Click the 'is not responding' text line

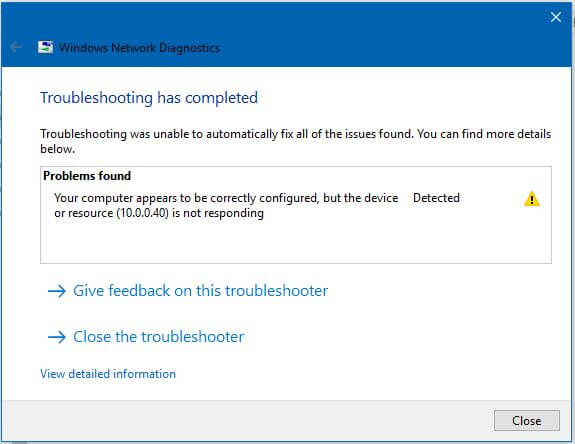pyautogui.click(x=159, y=213)
